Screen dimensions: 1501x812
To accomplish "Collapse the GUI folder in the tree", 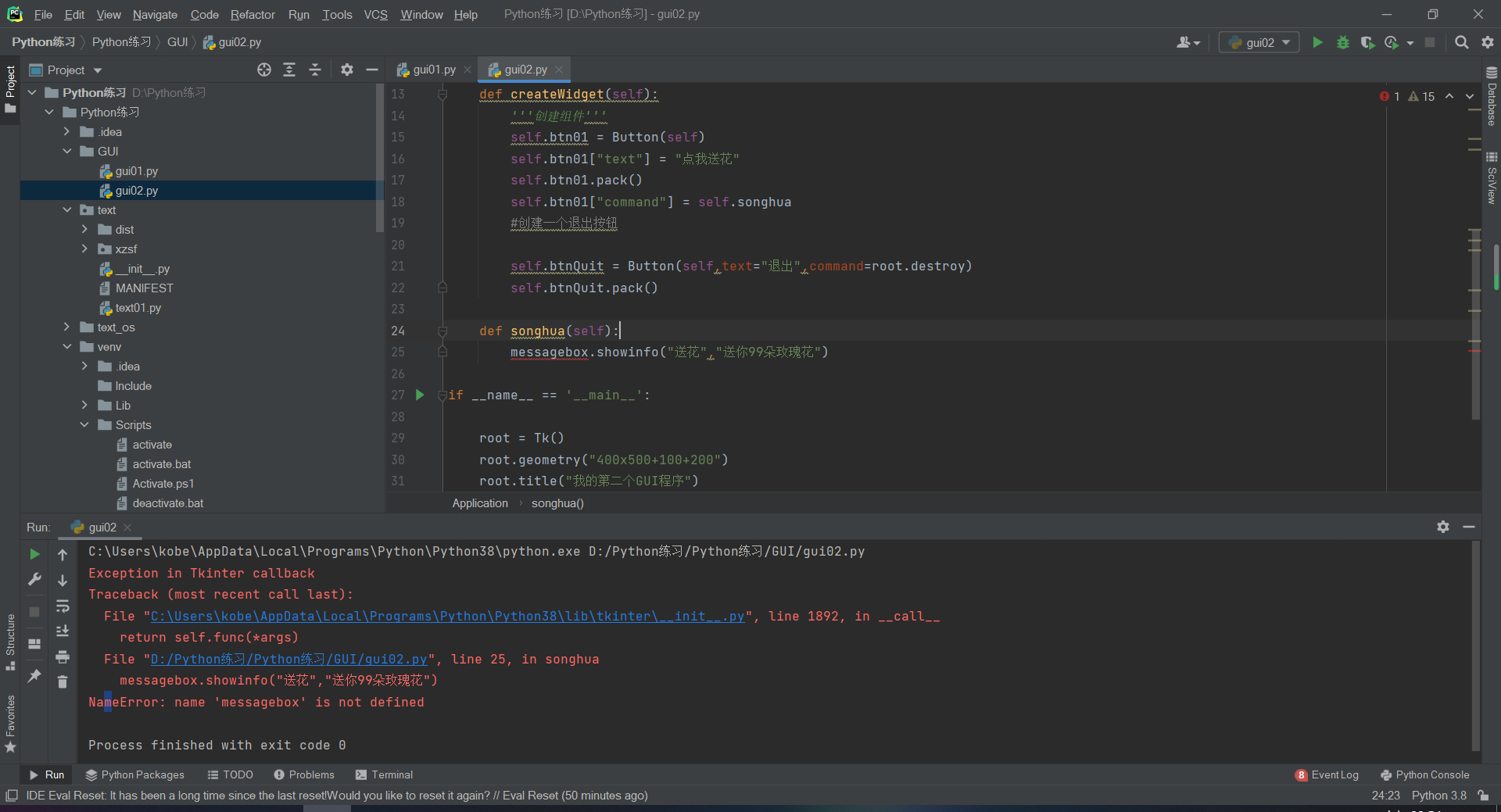I will 67,151.
